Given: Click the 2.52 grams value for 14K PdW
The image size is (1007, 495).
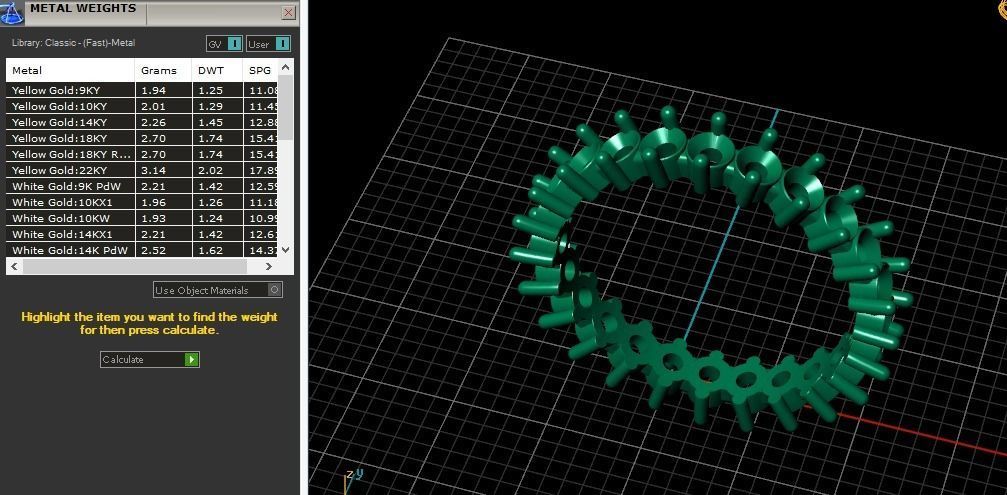Looking at the screenshot, I should pyautogui.click(x=153, y=250).
